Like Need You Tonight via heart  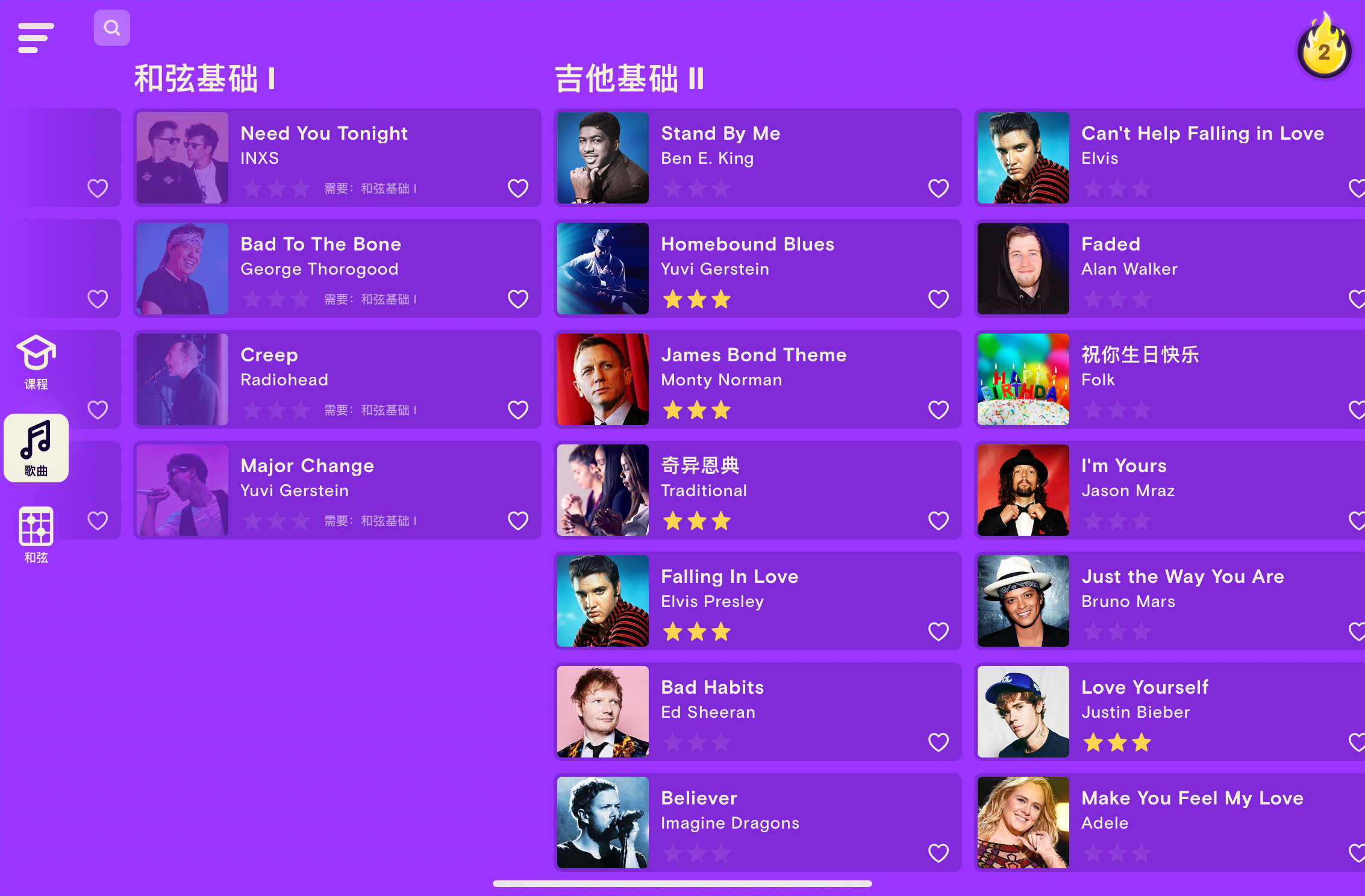(x=518, y=188)
